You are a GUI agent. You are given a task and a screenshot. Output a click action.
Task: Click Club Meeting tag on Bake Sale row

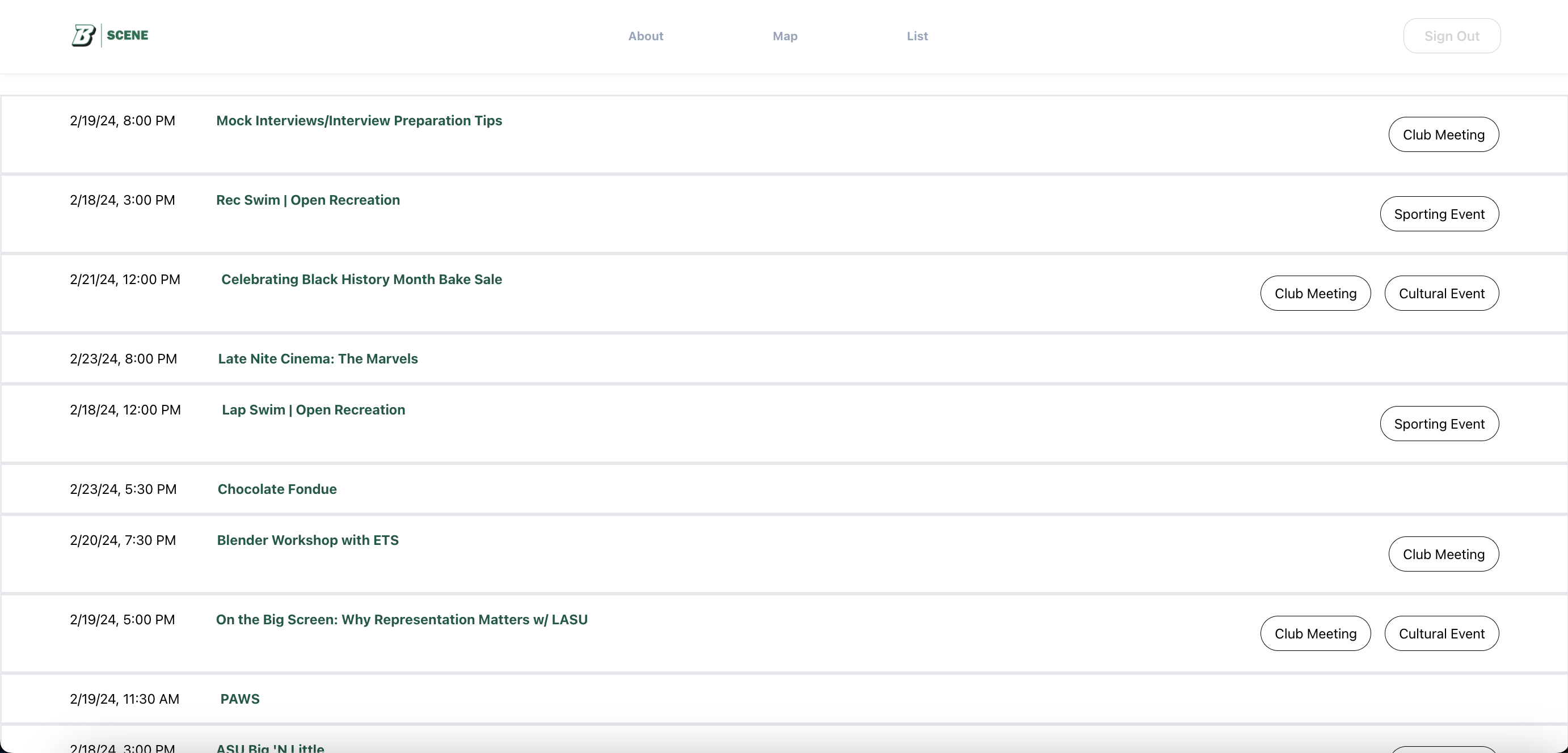[x=1316, y=293]
